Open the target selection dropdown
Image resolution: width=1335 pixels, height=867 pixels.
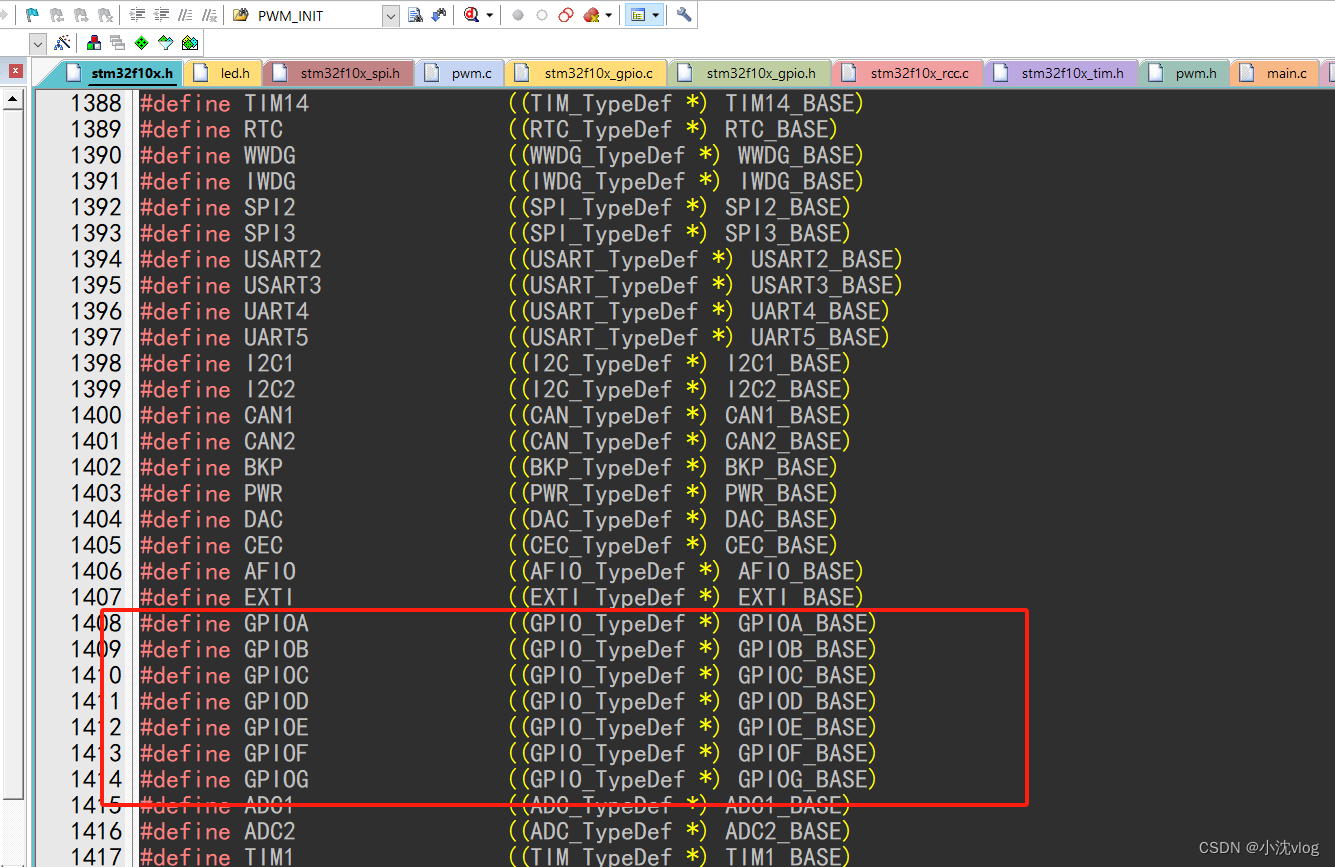click(x=38, y=43)
